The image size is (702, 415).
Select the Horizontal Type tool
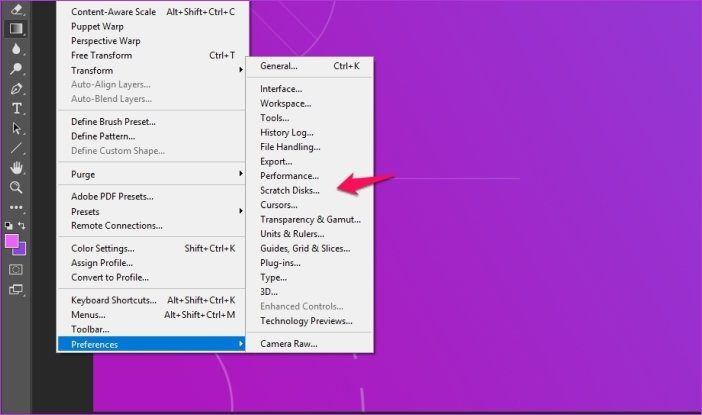pyautogui.click(x=17, y=108)
